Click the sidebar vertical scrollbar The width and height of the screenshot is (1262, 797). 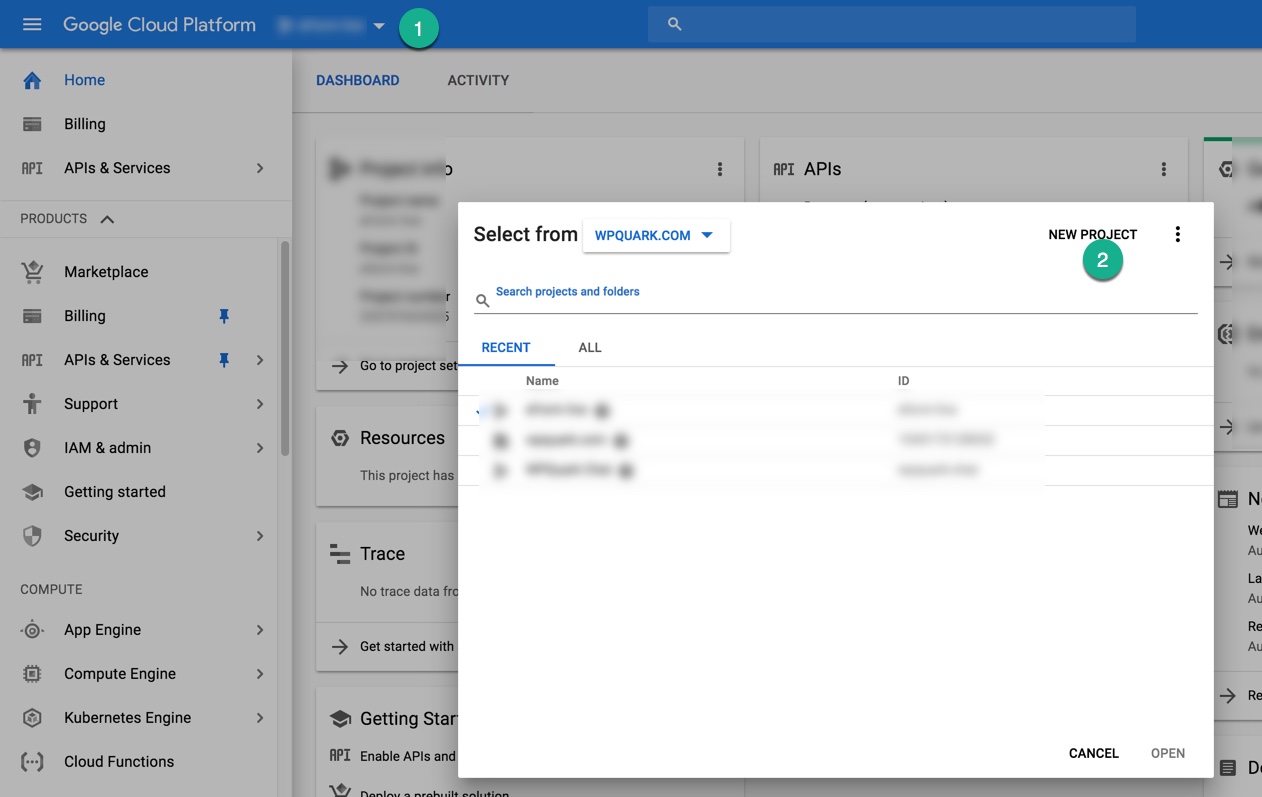285,350
